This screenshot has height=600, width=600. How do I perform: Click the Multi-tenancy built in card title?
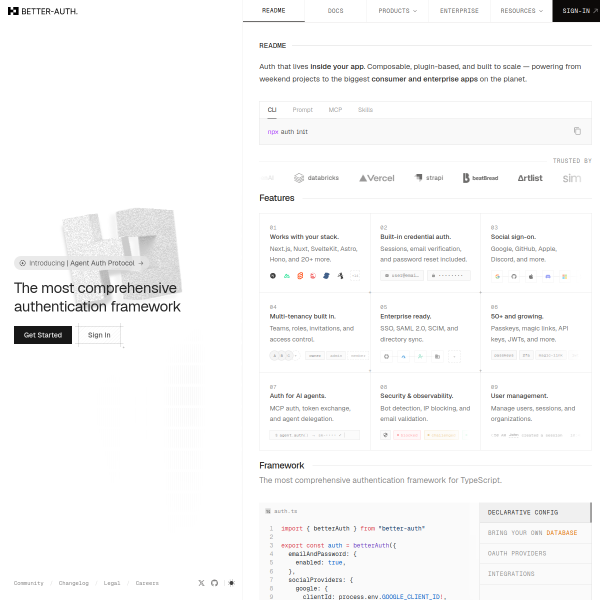pyautogui.click(x=302, y=316)
